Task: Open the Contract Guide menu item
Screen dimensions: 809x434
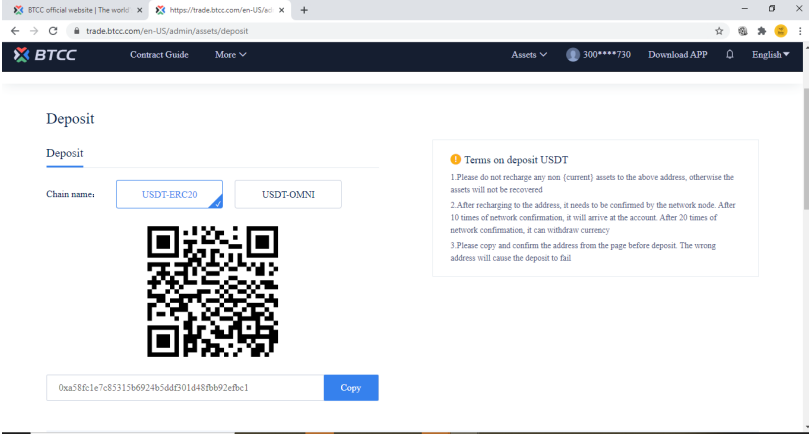Action: tap(159, 55)
